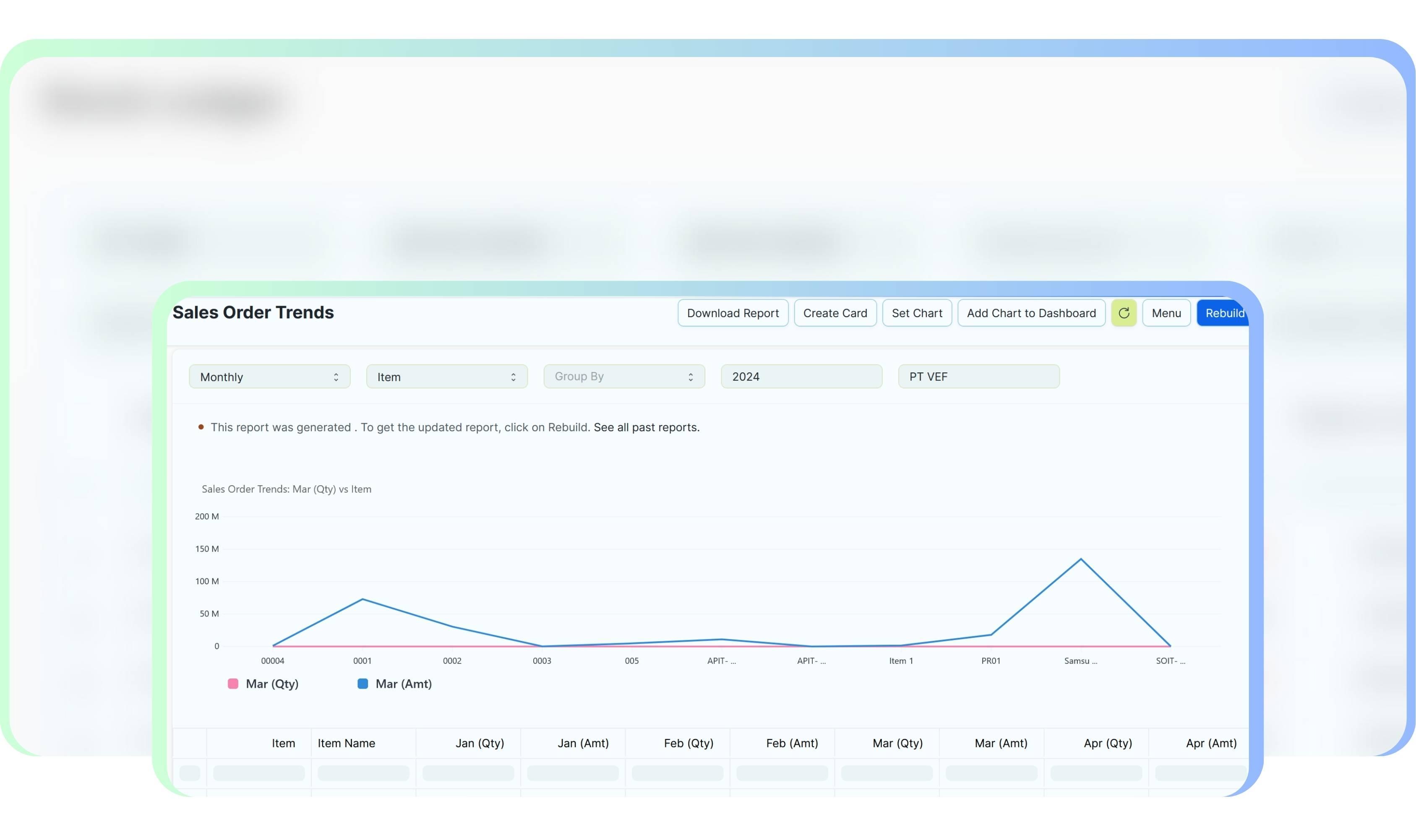Image resolution: width=1416 pixels, height=840 pixels.
Task: Toggle Mar (Amt) blue legend swatch
Action: (363, 684)
